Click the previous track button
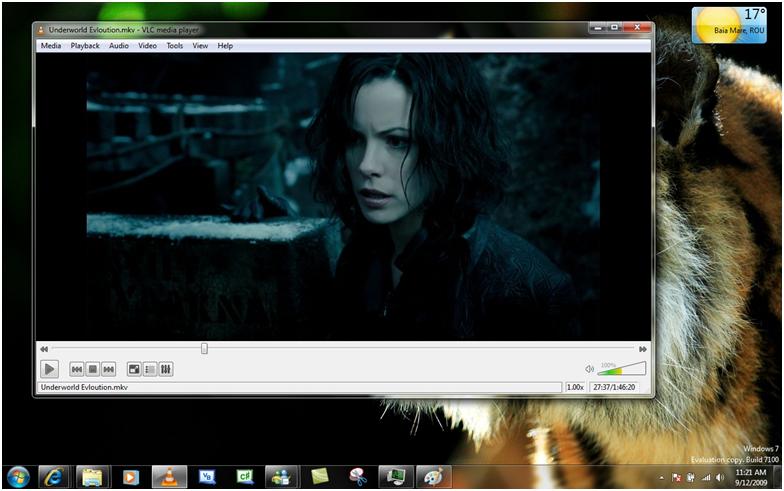 77,369
